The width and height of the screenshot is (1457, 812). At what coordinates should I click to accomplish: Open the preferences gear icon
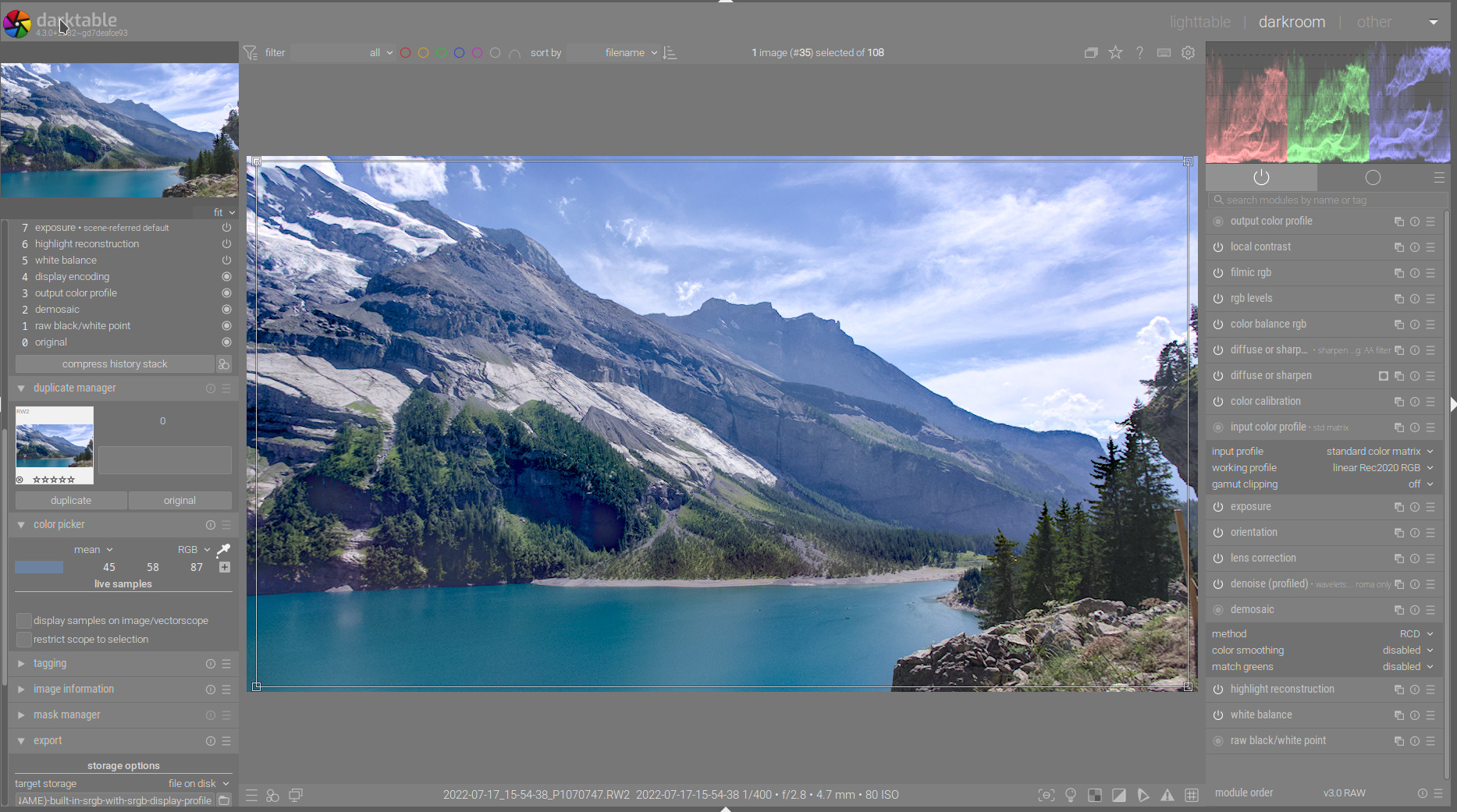tap(1188, 52)
